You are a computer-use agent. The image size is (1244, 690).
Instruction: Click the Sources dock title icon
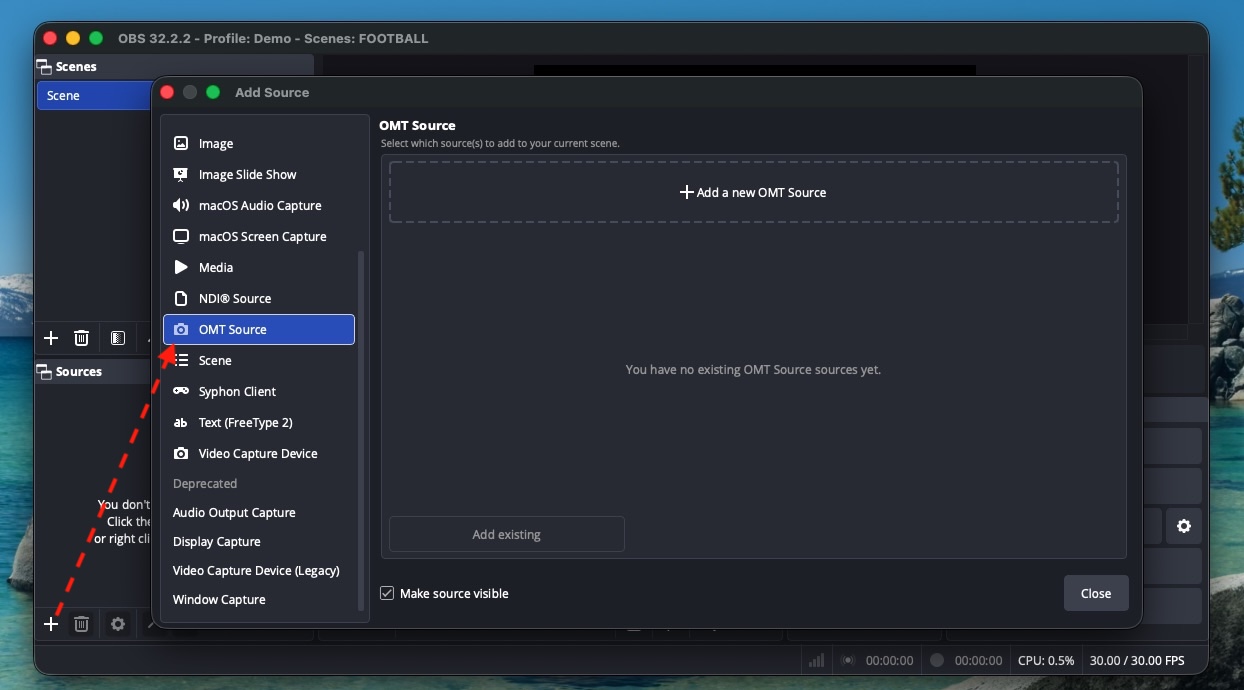click(x=44, y=371)
